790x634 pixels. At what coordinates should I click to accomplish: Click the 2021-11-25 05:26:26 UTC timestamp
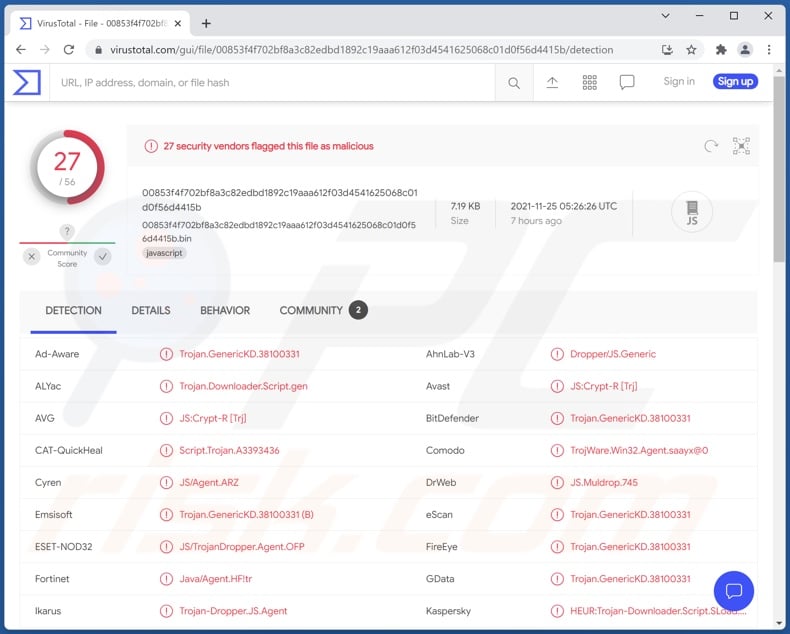(564, 206)
